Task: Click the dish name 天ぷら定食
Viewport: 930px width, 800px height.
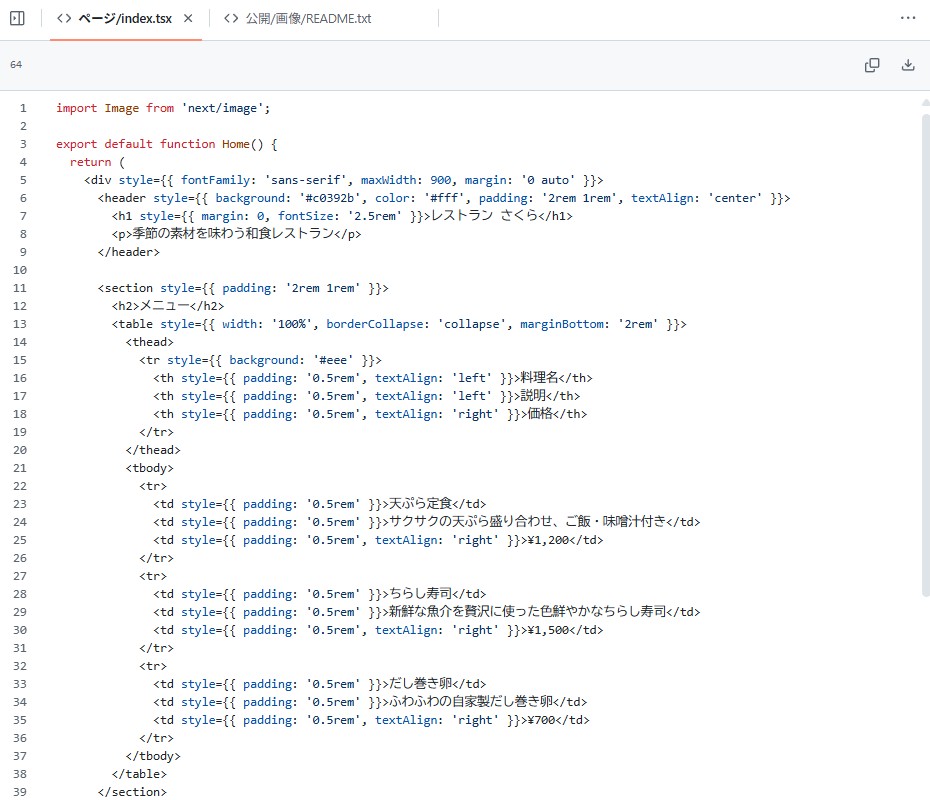Action: [420, 503]
